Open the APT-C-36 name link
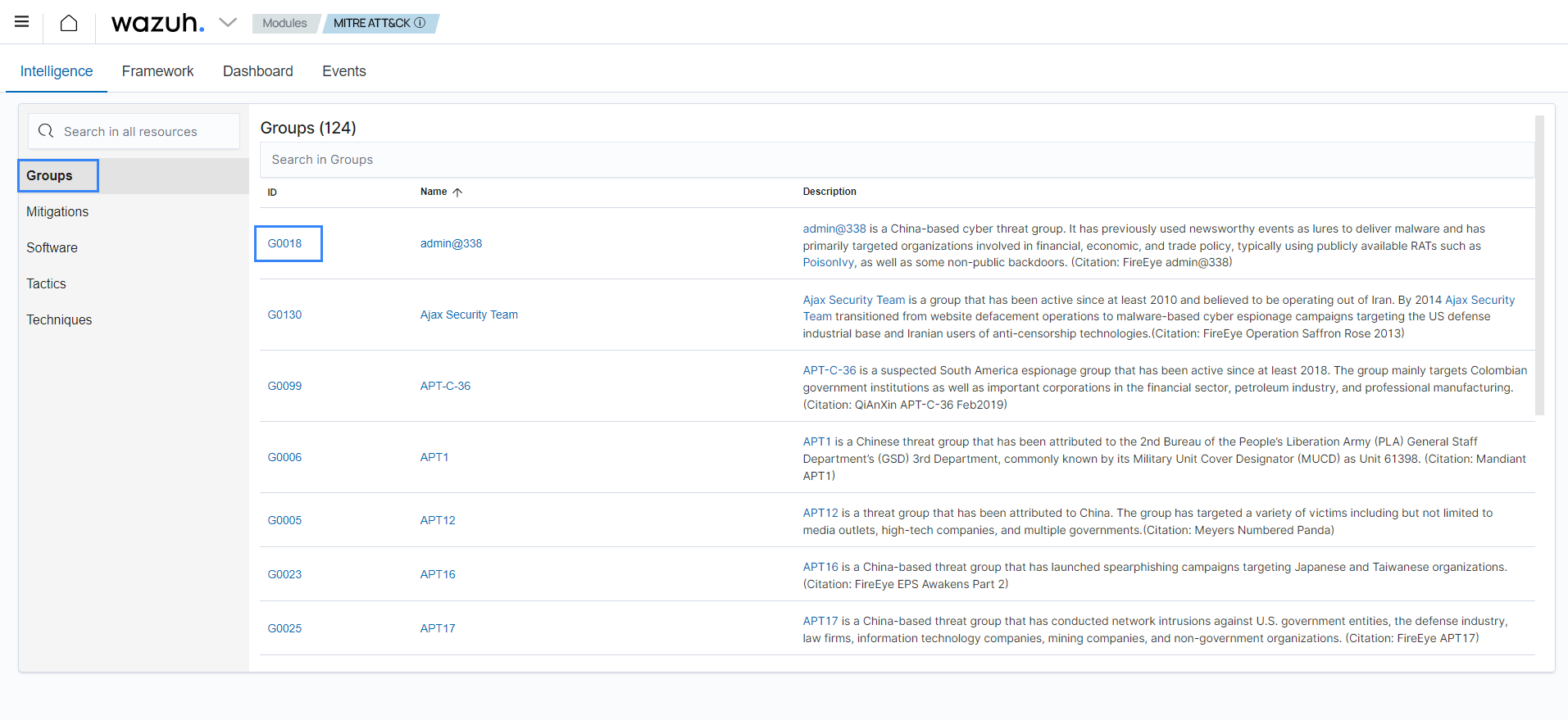Screen dimensions: 1568x720 [445, 386]
